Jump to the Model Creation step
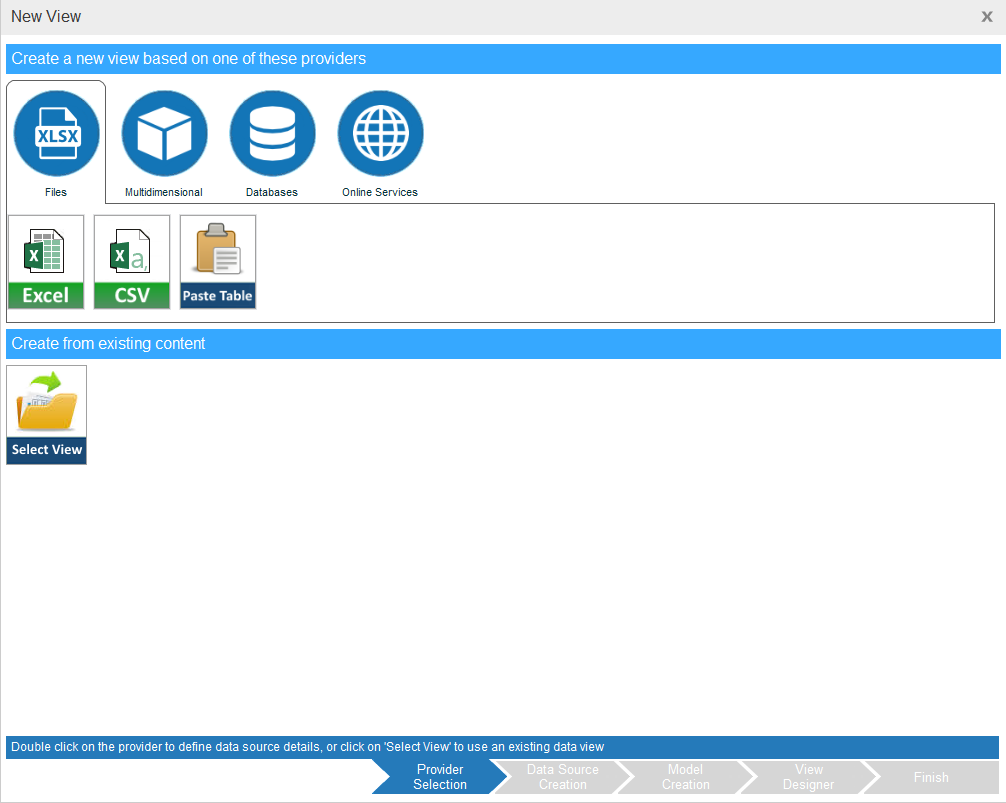 click(685, 777)
